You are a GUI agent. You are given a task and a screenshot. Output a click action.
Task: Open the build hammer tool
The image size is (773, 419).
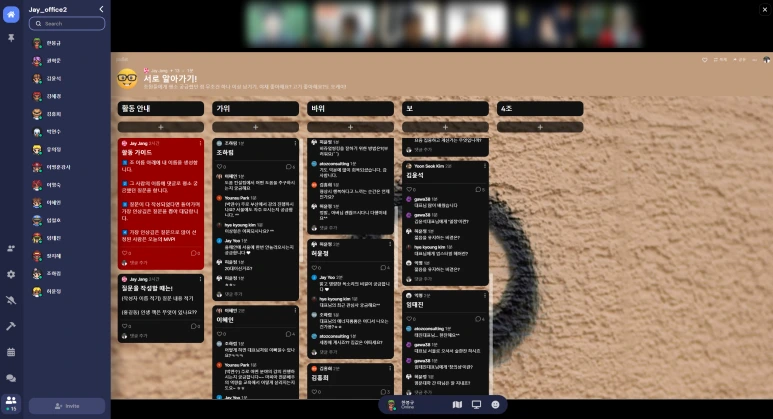click(x=11, y=326)
